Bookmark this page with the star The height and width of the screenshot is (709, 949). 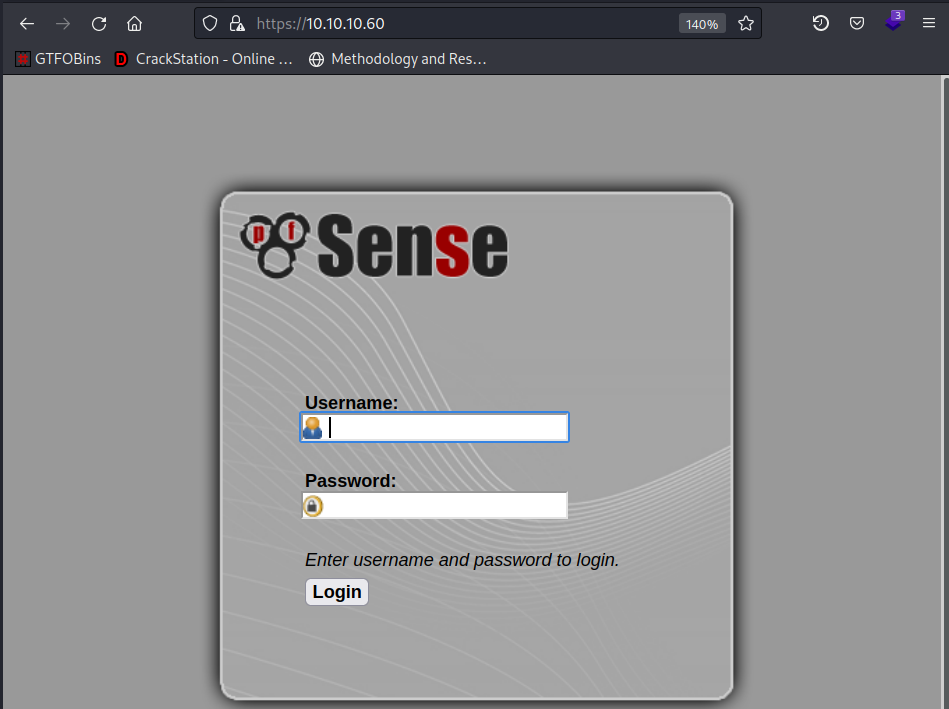point(746,24)
